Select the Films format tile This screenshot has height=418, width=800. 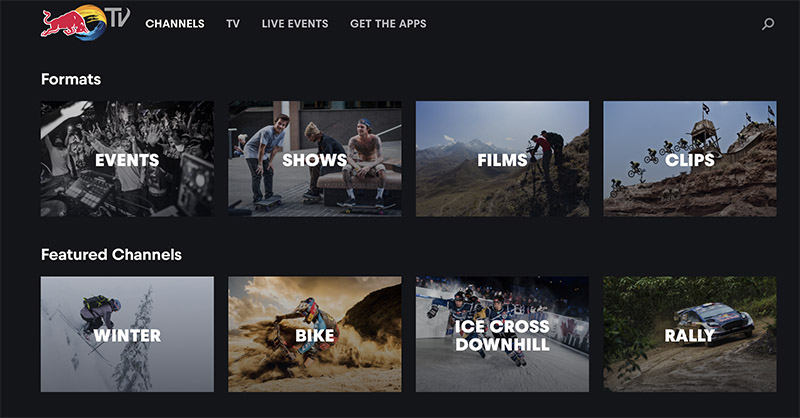(503, 159)
